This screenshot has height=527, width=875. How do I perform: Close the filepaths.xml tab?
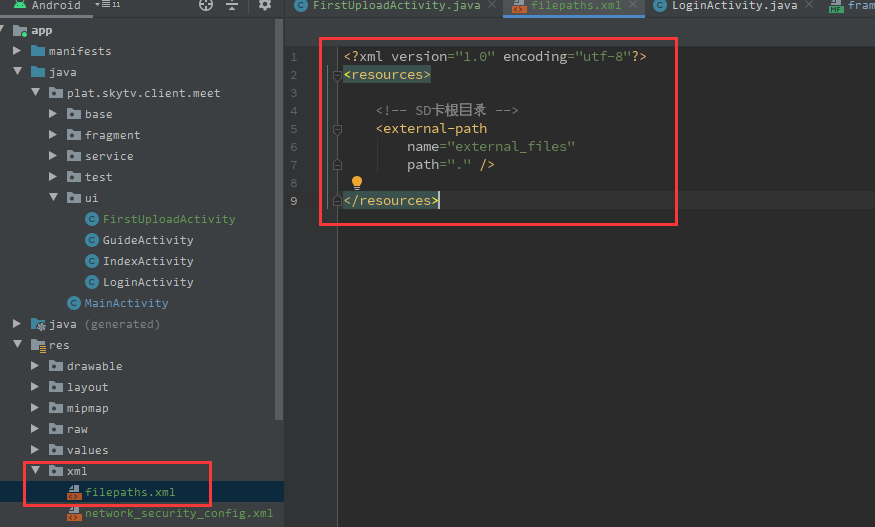[633, 4]
